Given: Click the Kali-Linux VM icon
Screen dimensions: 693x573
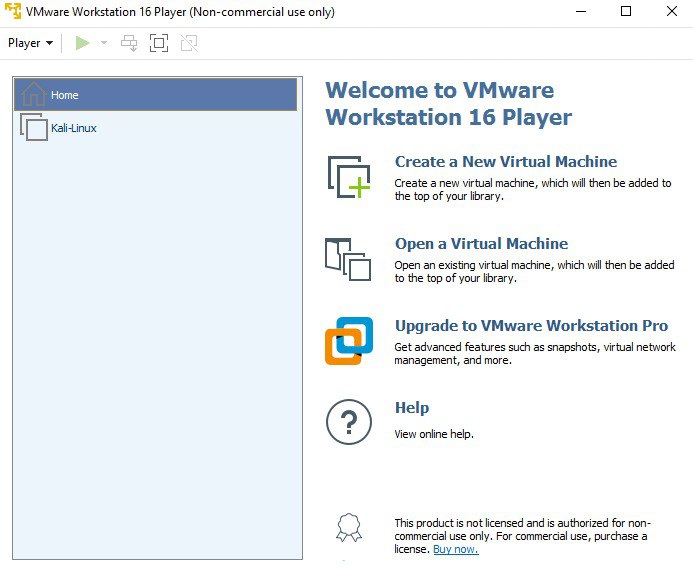Looking at the screenshot, I should coord(34,127).
